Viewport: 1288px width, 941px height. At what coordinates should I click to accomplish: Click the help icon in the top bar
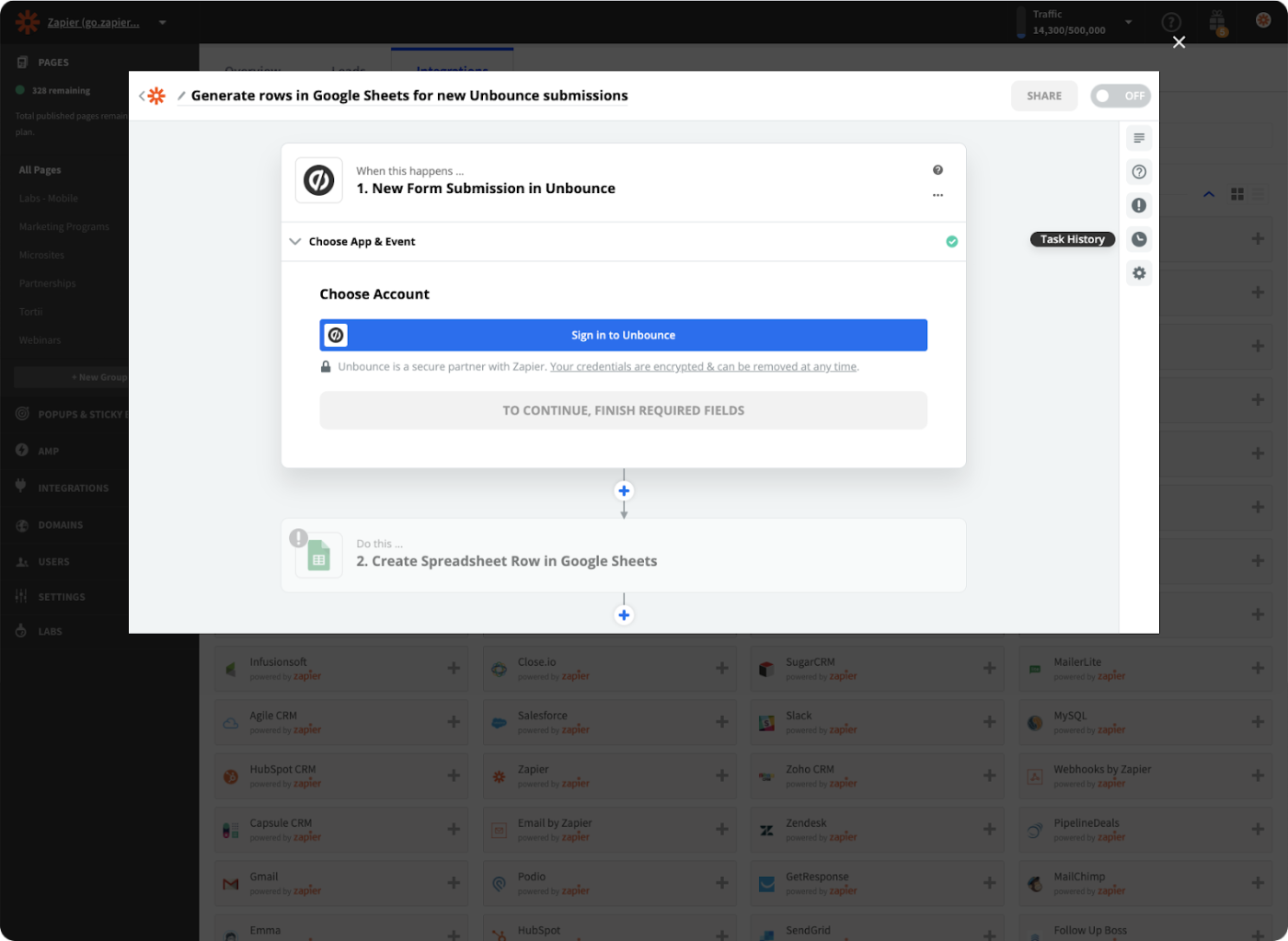point(1171,22)
